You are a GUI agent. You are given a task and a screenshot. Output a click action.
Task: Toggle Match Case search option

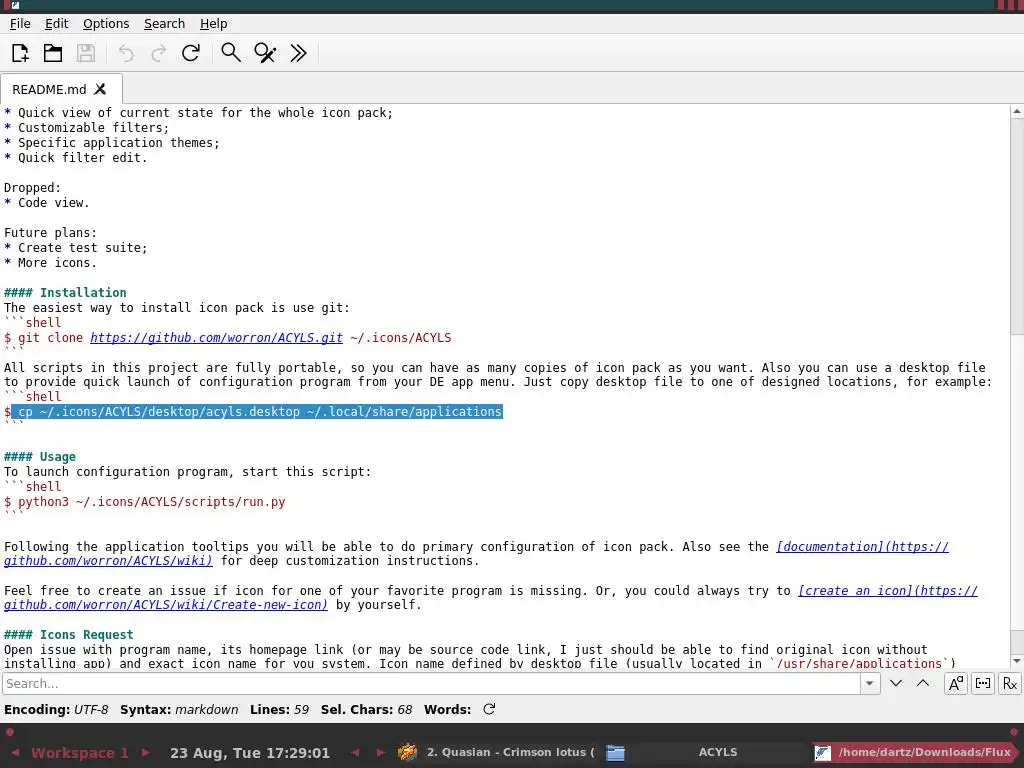pyautogui.click(x=956, y=683)
